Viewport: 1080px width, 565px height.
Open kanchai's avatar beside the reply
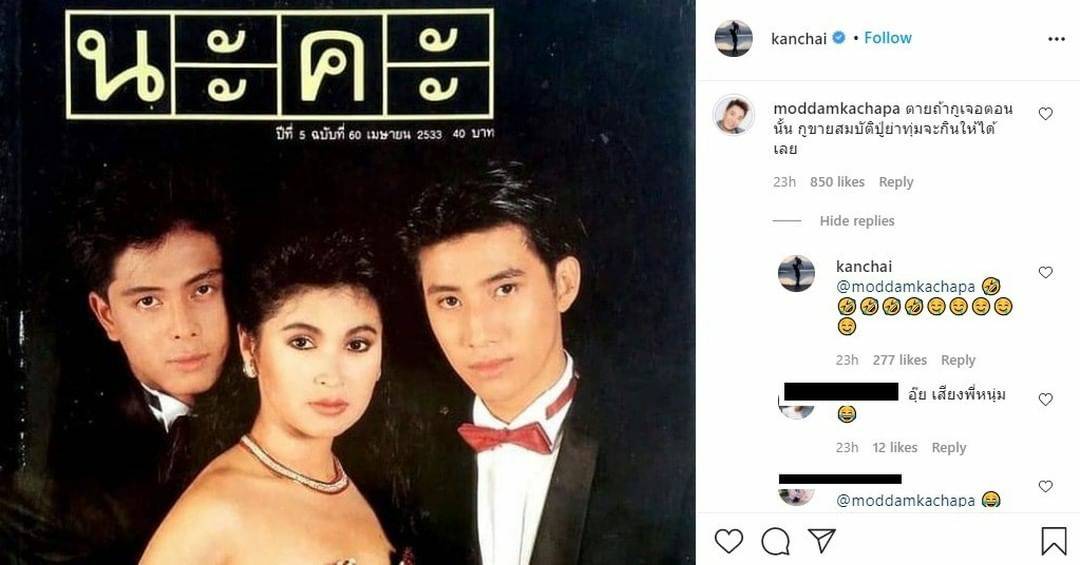pyautogui.click(x=796, y=274)
